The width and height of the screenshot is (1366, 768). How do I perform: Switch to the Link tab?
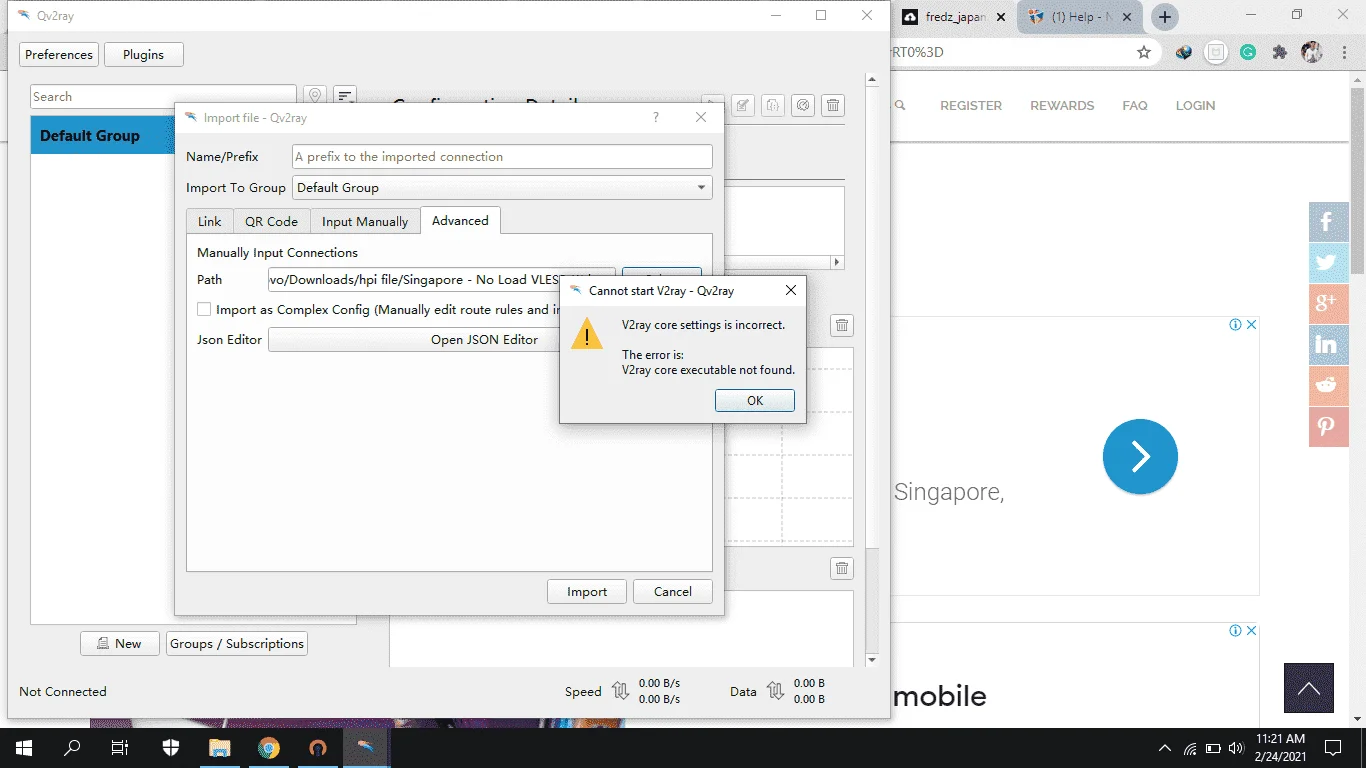(210, 221)
